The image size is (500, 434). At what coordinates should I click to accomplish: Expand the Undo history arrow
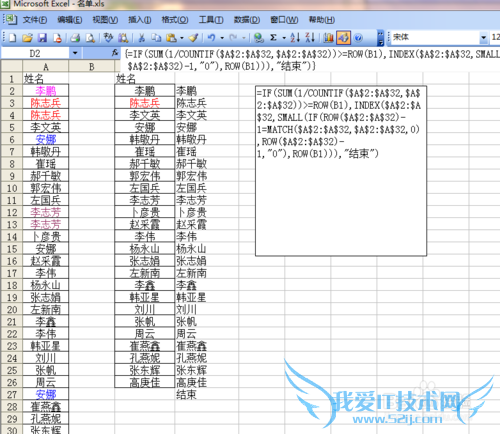[222, 38]
